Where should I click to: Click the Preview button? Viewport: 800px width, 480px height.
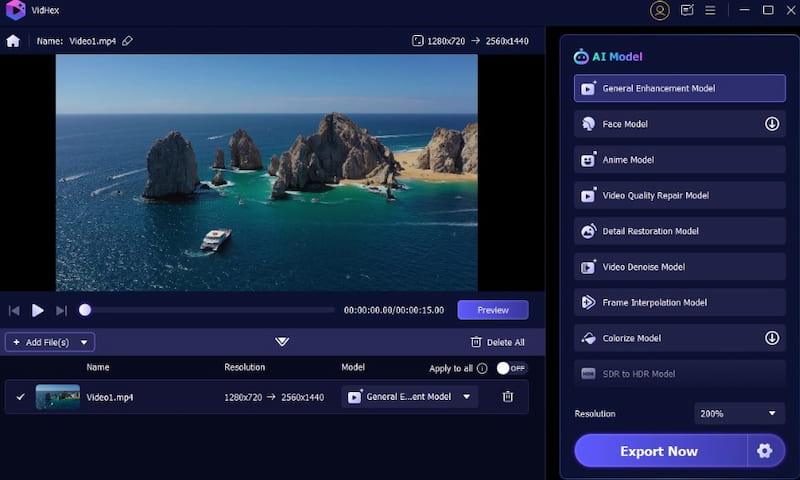pos(493,310)
